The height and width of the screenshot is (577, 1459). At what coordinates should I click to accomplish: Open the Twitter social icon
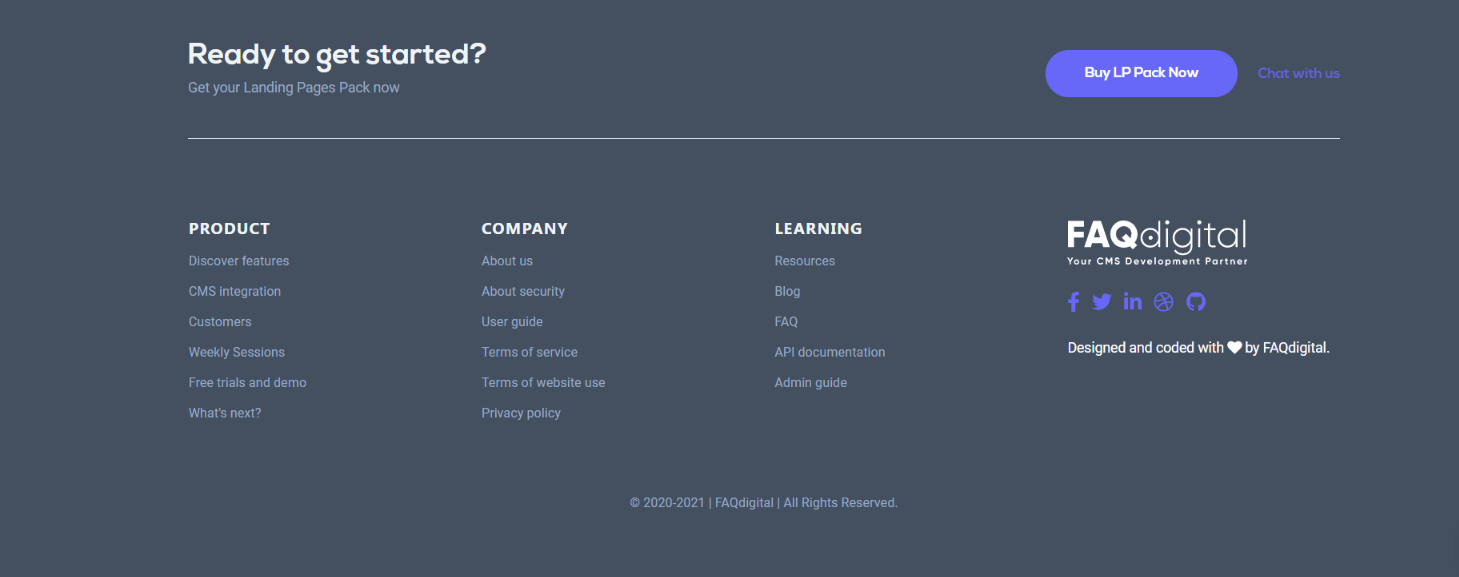(x=1102, y=302)
